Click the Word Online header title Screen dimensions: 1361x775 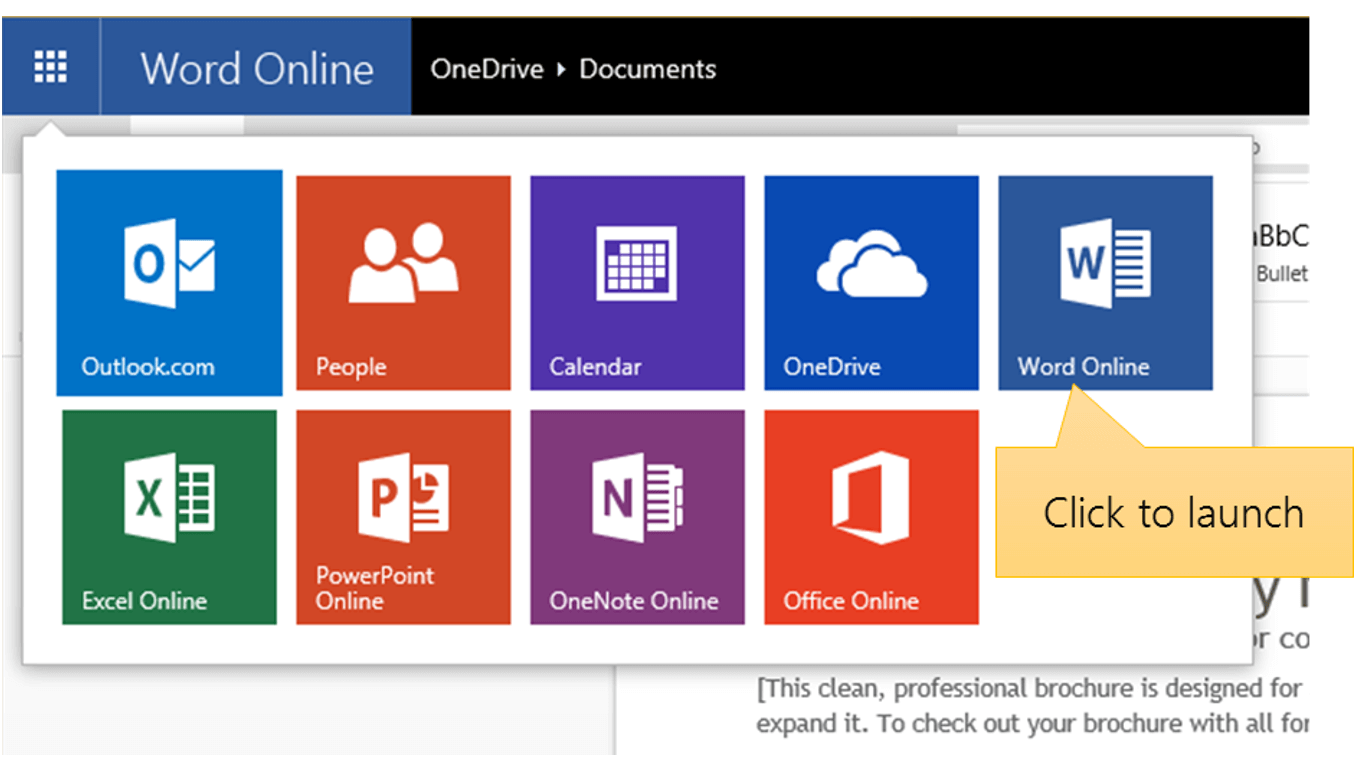(257, 69)
